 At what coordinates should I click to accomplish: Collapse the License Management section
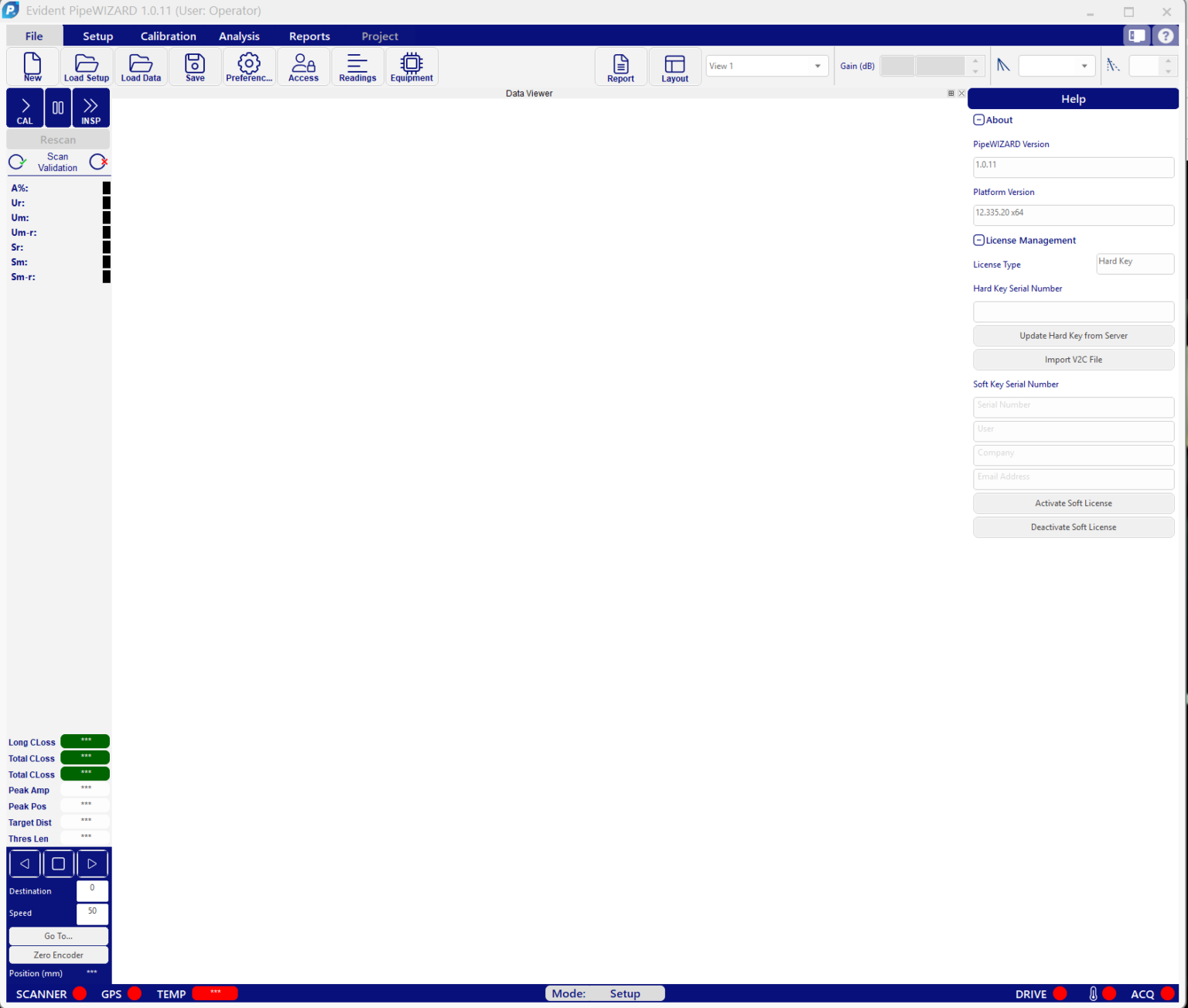(978, 241)
